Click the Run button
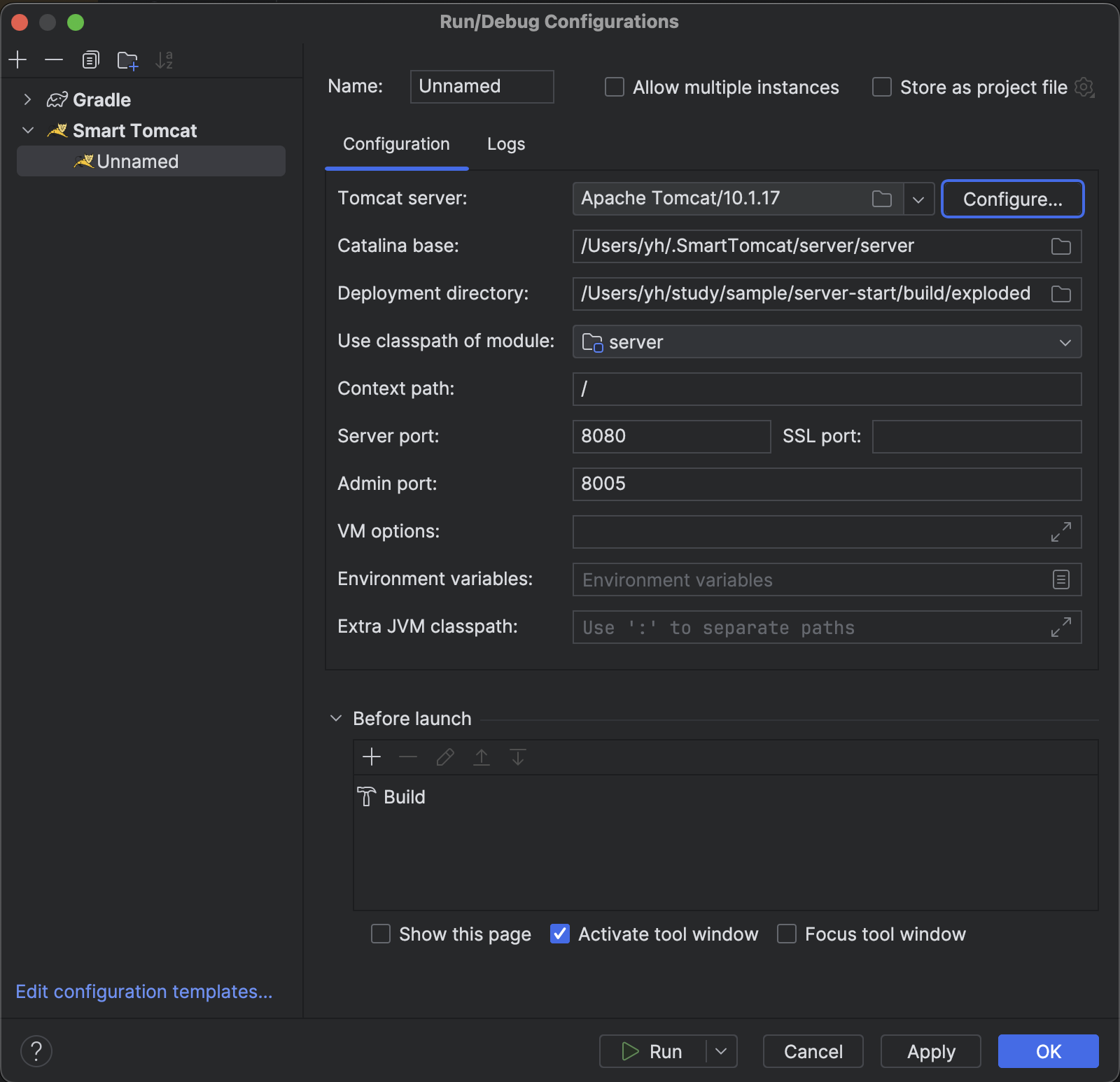1120x1082 pixels. (x=652, y=1051)
